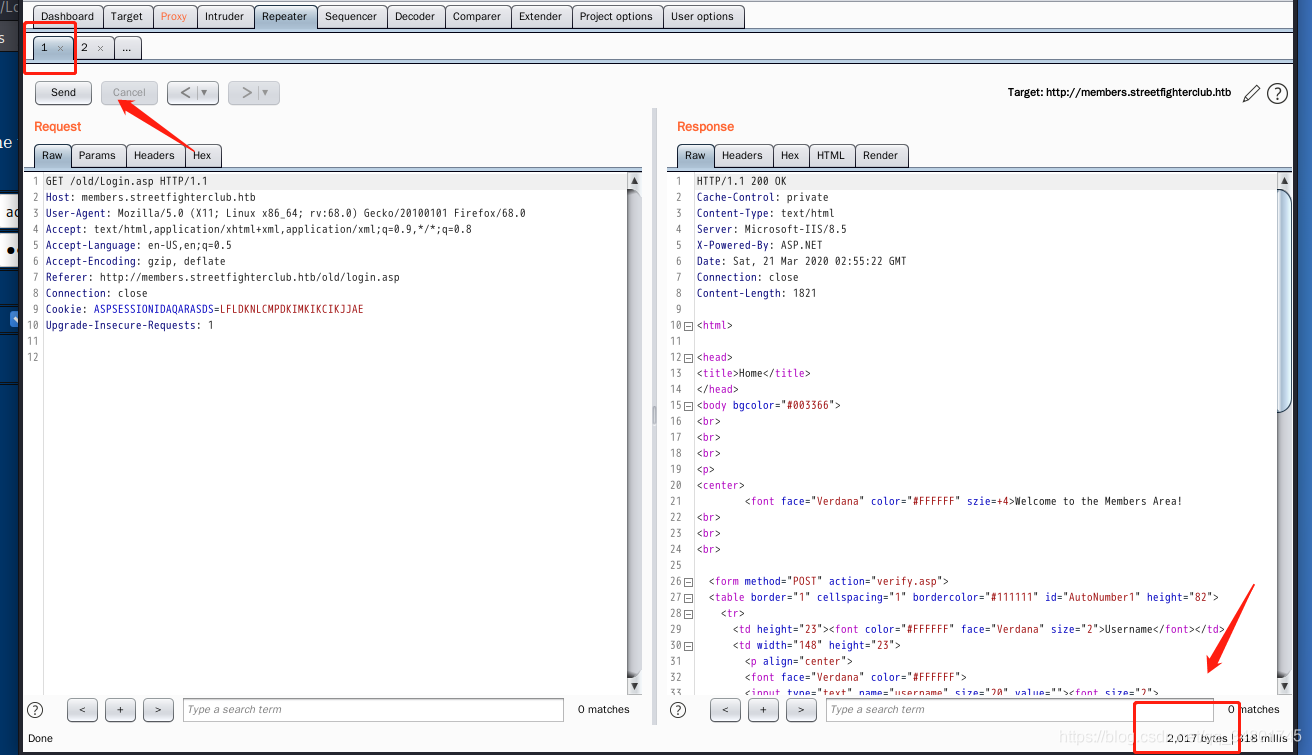Click the Cookie ASPSESSIONID header line
This screenshot has width=1312, height=755.
point(205,309)
